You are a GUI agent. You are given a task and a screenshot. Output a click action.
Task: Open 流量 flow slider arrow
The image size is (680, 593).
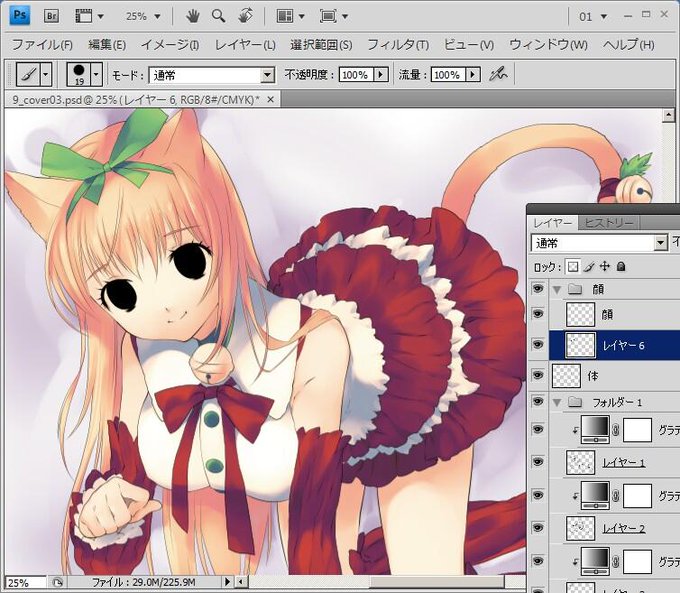tap(473, 75)
